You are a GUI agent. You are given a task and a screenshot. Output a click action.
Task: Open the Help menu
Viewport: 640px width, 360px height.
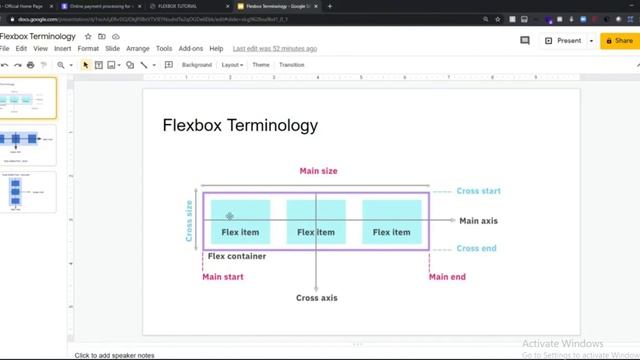216,49
